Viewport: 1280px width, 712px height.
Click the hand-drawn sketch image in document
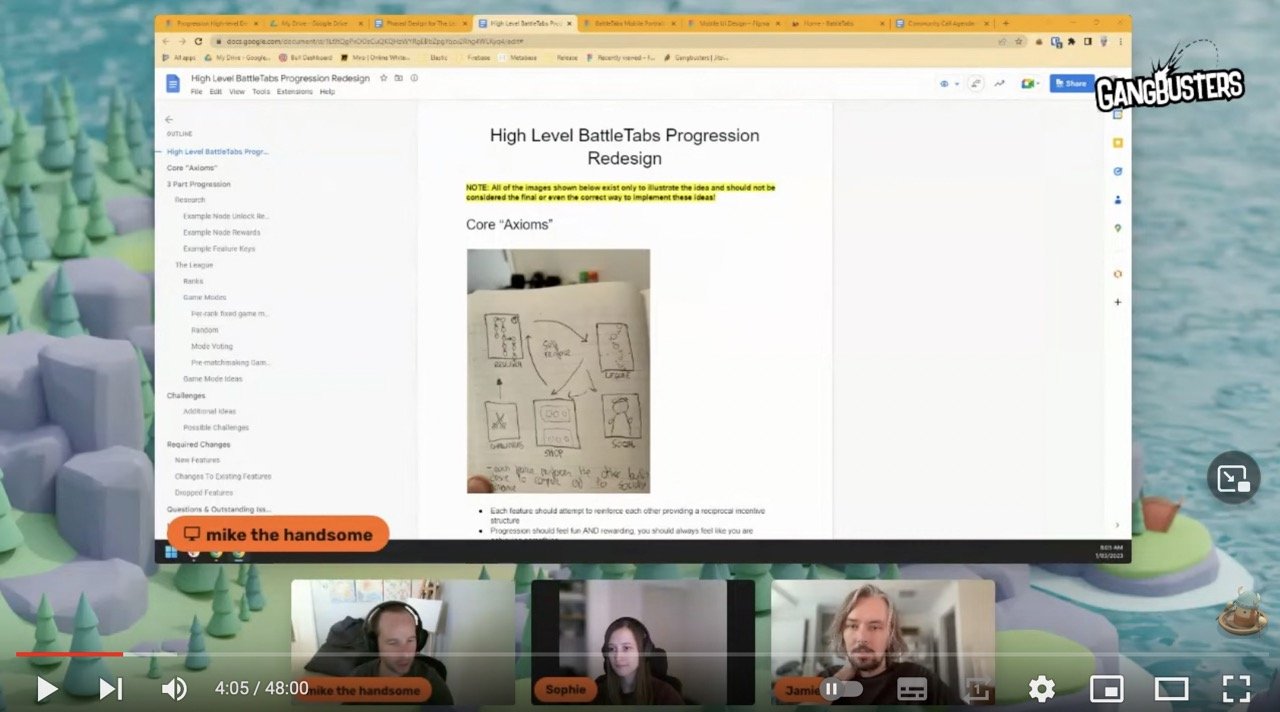[x=558, y=371]
